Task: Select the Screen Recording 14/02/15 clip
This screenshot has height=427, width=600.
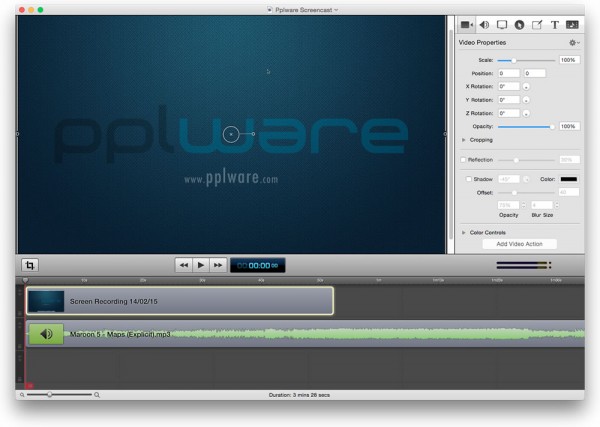Action: [x=180, y=301]
